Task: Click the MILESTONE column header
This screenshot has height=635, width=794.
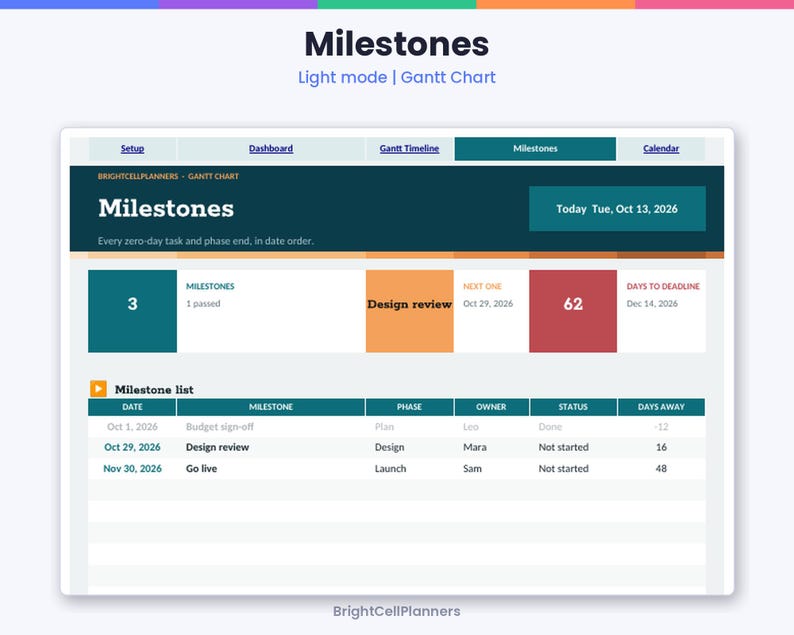Action: click(x=271, y=407)
